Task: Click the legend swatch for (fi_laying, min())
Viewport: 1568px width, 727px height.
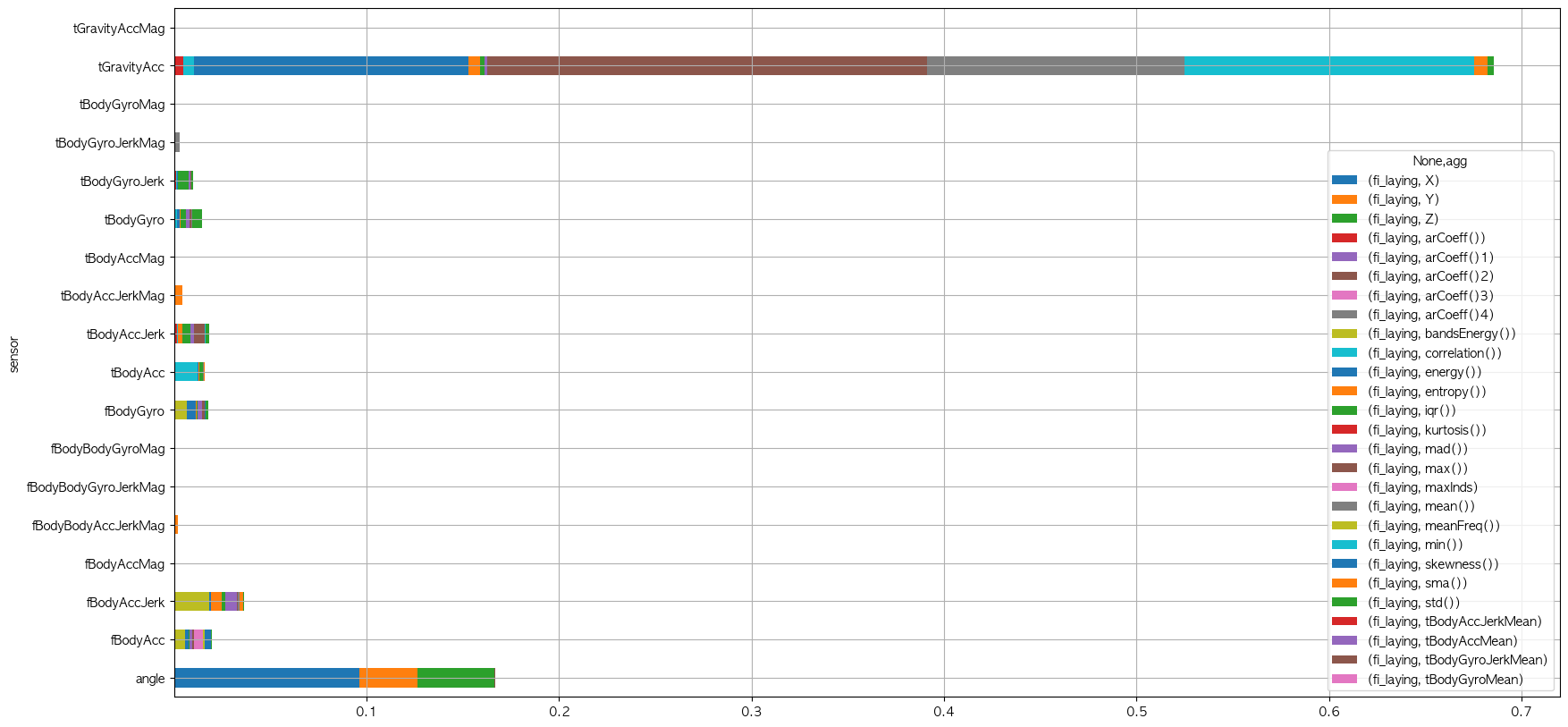Action: click(x=1344, y=545)
